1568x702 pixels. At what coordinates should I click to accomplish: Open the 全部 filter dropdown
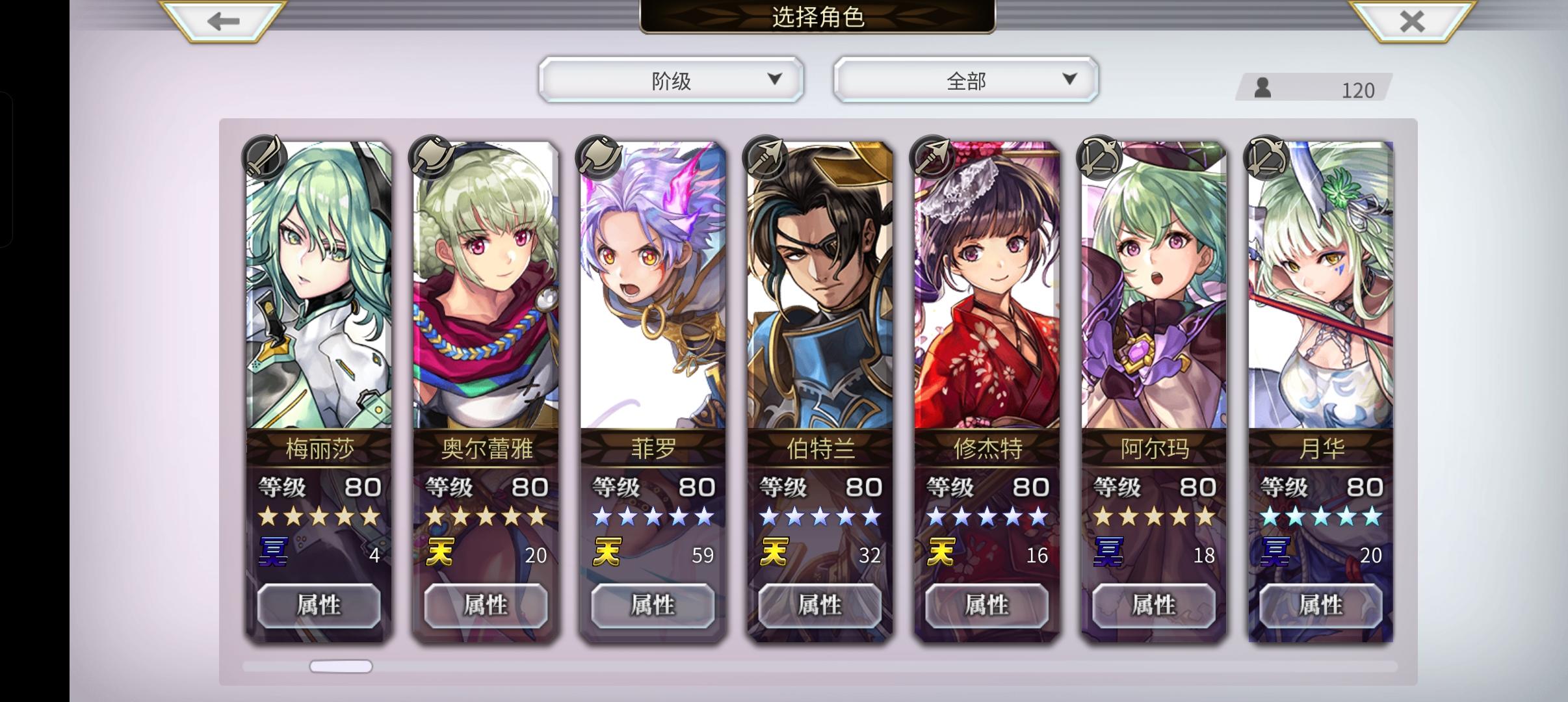[966, 80]
